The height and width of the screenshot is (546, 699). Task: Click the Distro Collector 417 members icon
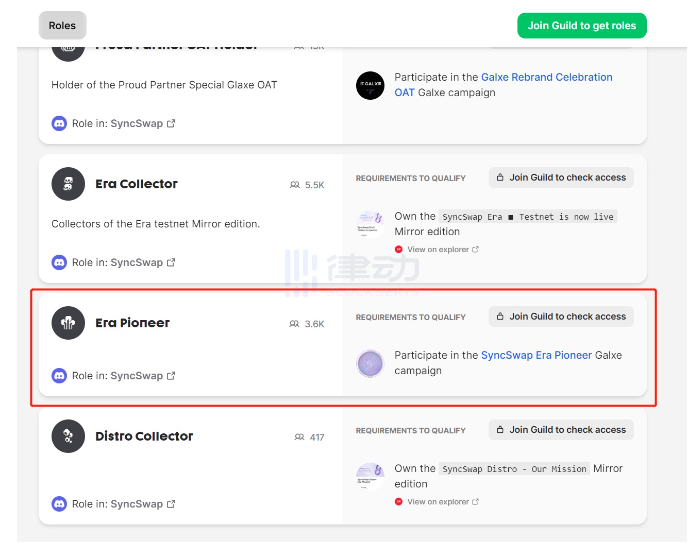(300, 437)
